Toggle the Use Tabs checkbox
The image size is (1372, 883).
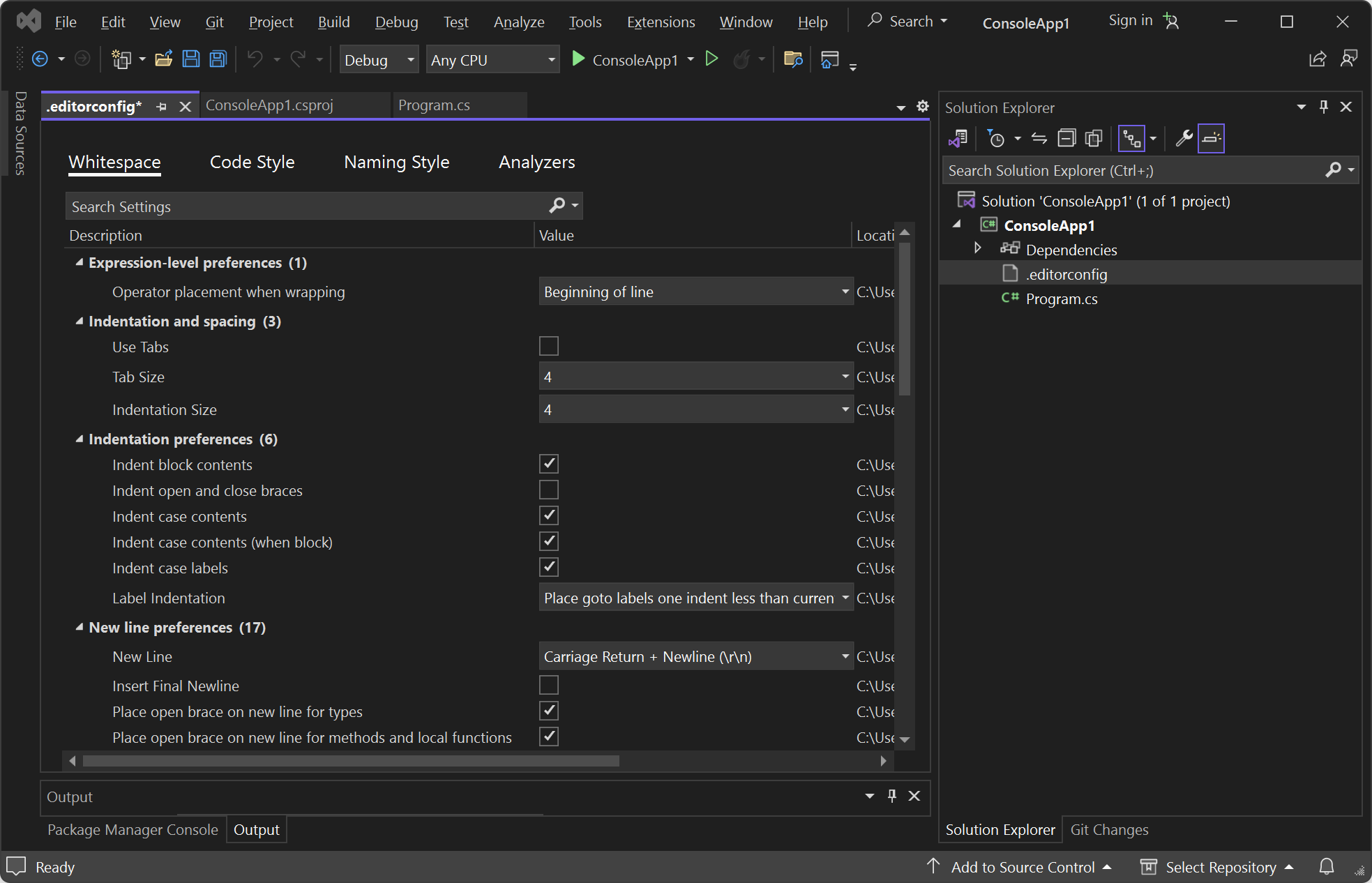549,346
